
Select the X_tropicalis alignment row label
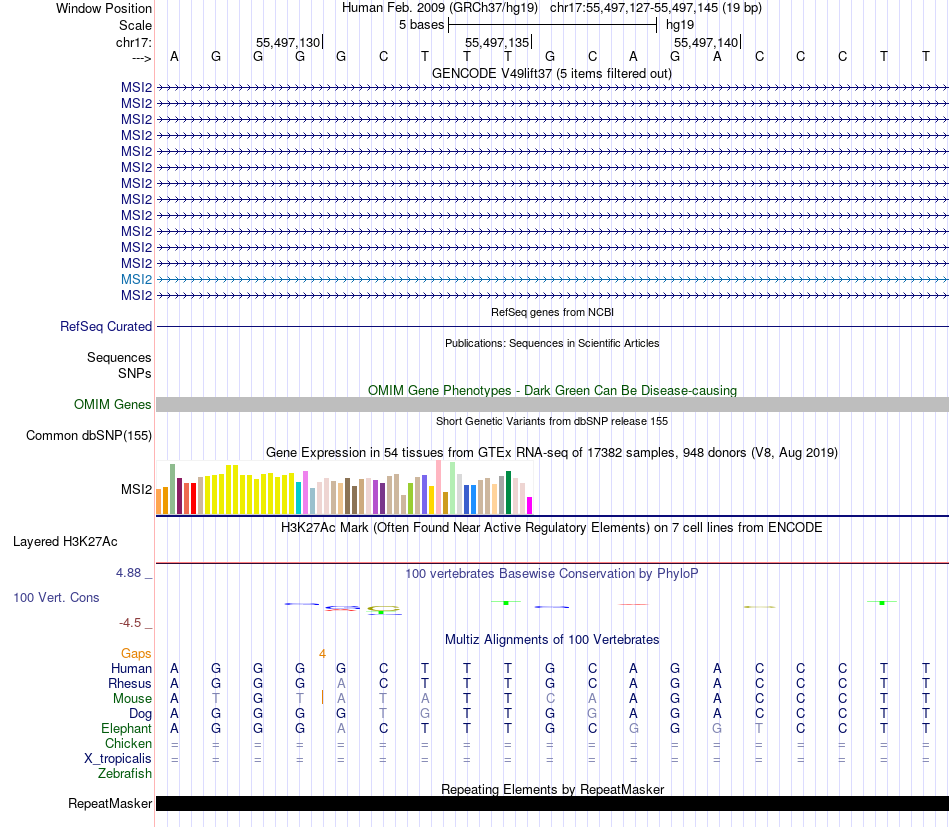pos(118,759)
